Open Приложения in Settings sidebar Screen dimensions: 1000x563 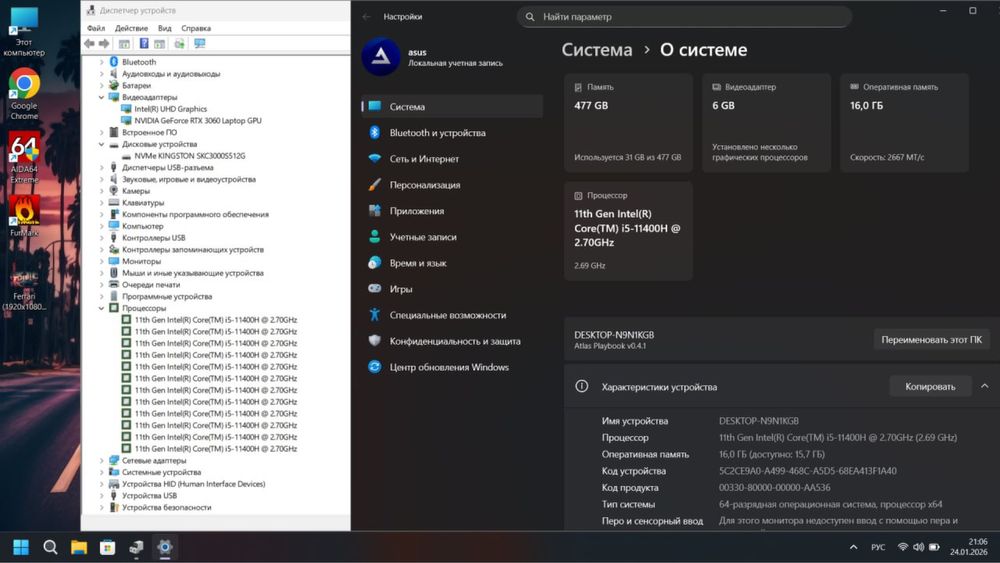click(x=452, y=211)
